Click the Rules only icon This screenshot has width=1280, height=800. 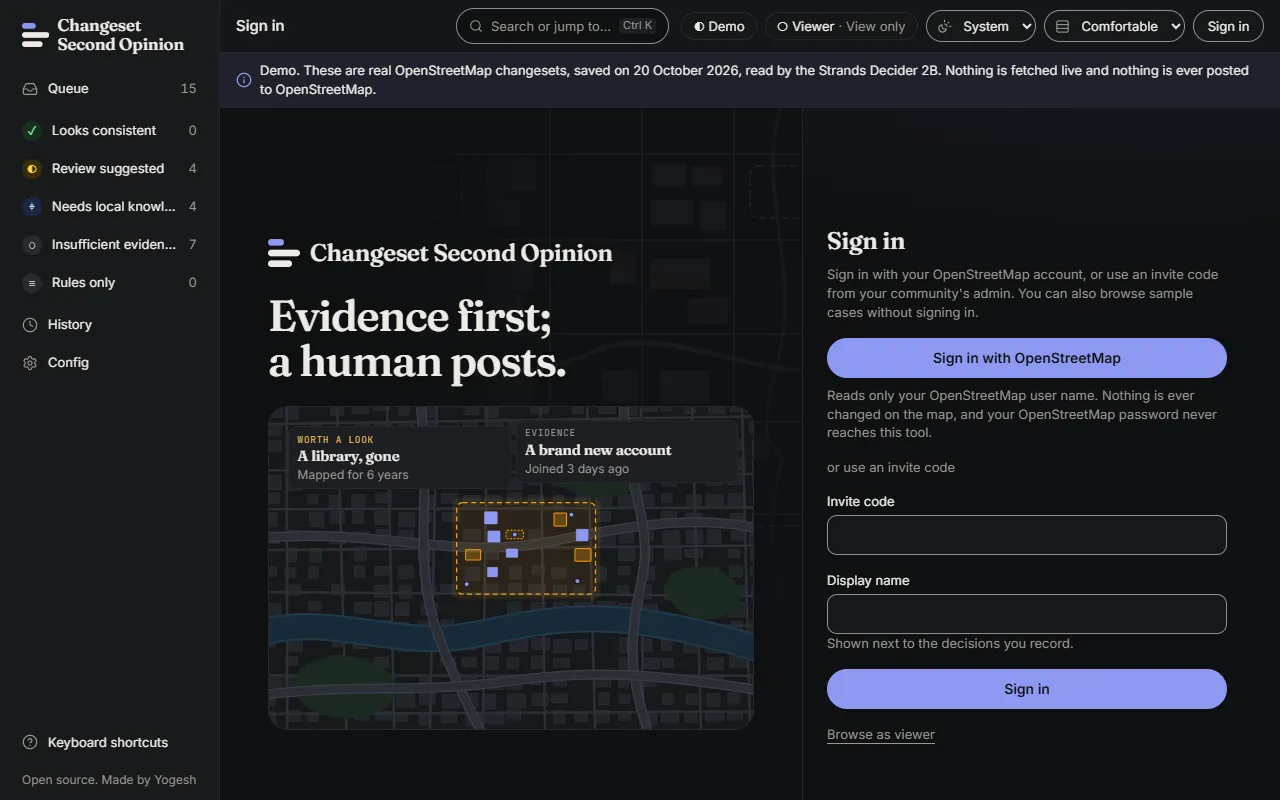click(x=32, y=283)
